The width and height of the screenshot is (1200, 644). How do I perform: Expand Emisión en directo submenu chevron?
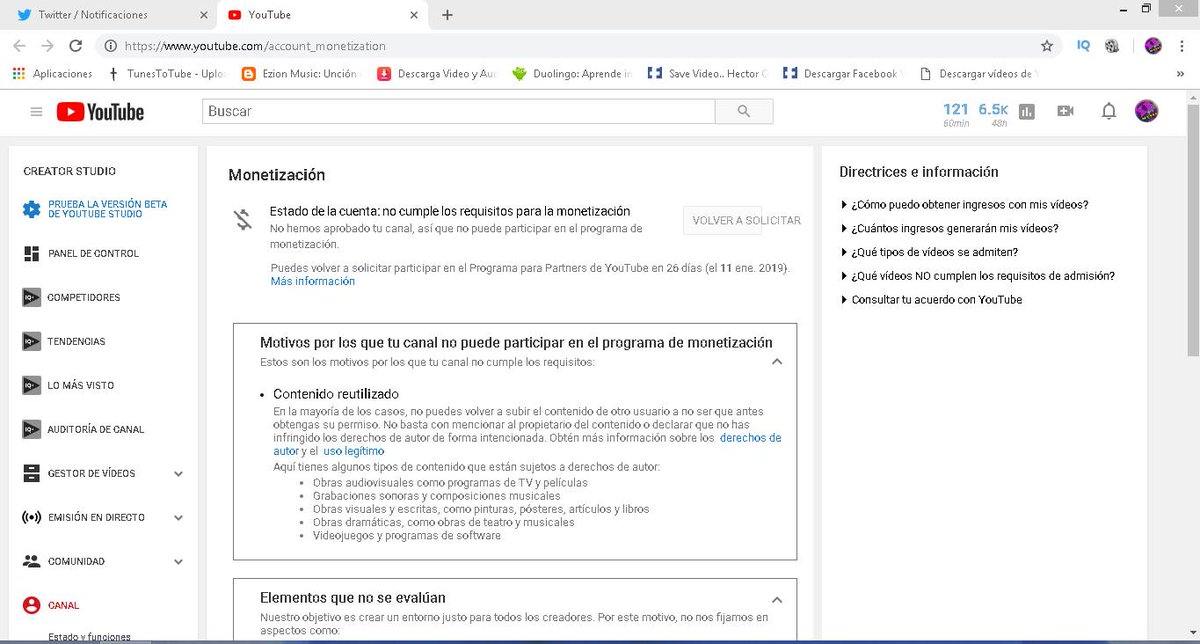point(178,518)
